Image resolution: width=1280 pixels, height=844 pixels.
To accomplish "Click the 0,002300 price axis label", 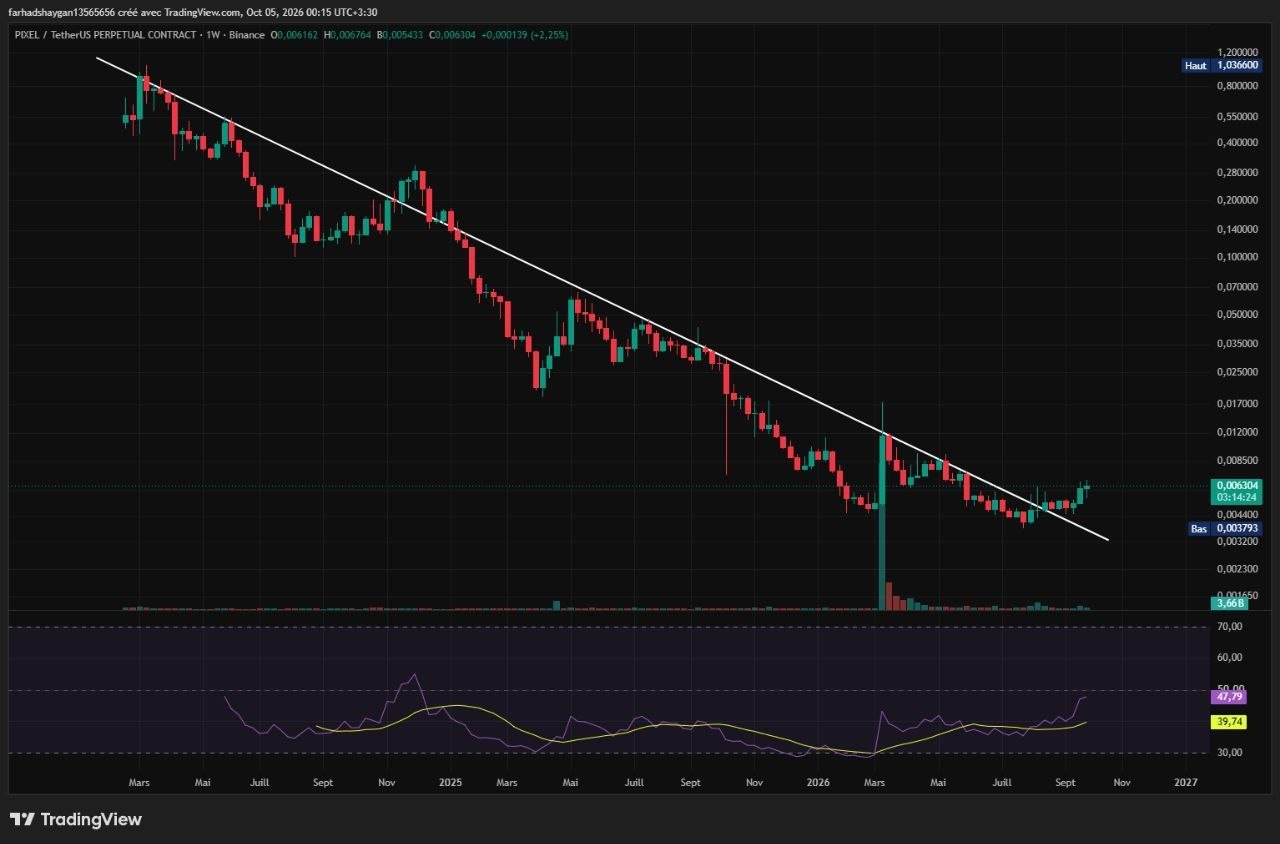I will click(1237, 569).
